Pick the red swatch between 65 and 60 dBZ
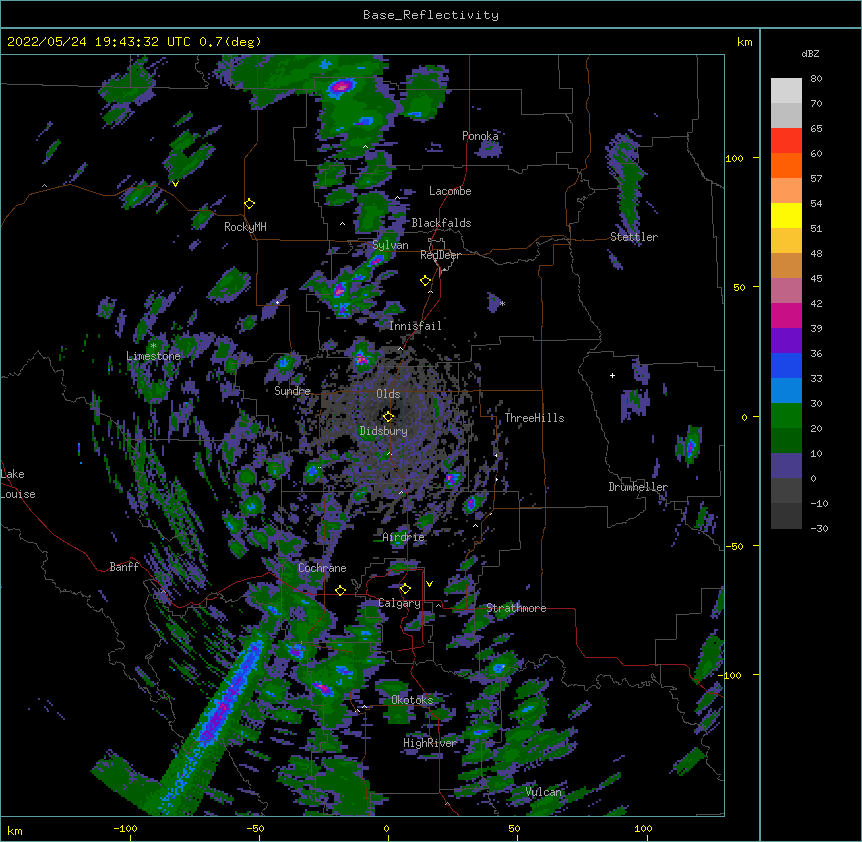This screenshot has height=842, width=862. point(786,141)
